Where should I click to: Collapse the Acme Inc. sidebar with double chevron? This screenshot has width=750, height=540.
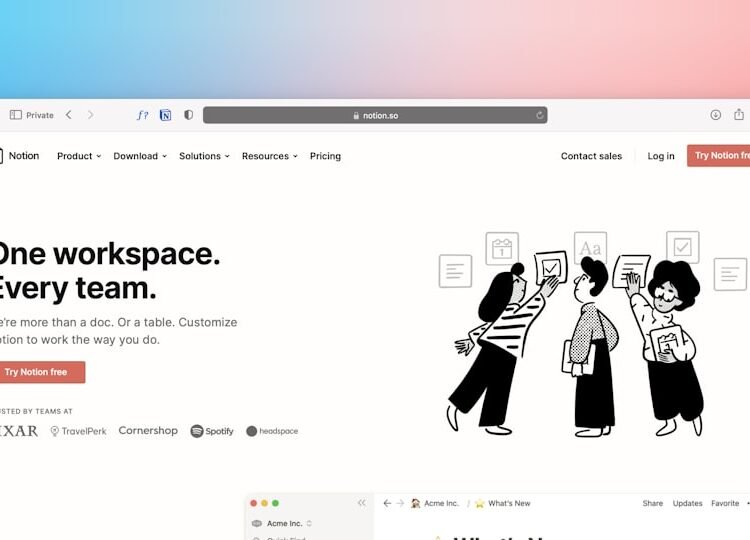click(x=362, y=503)
